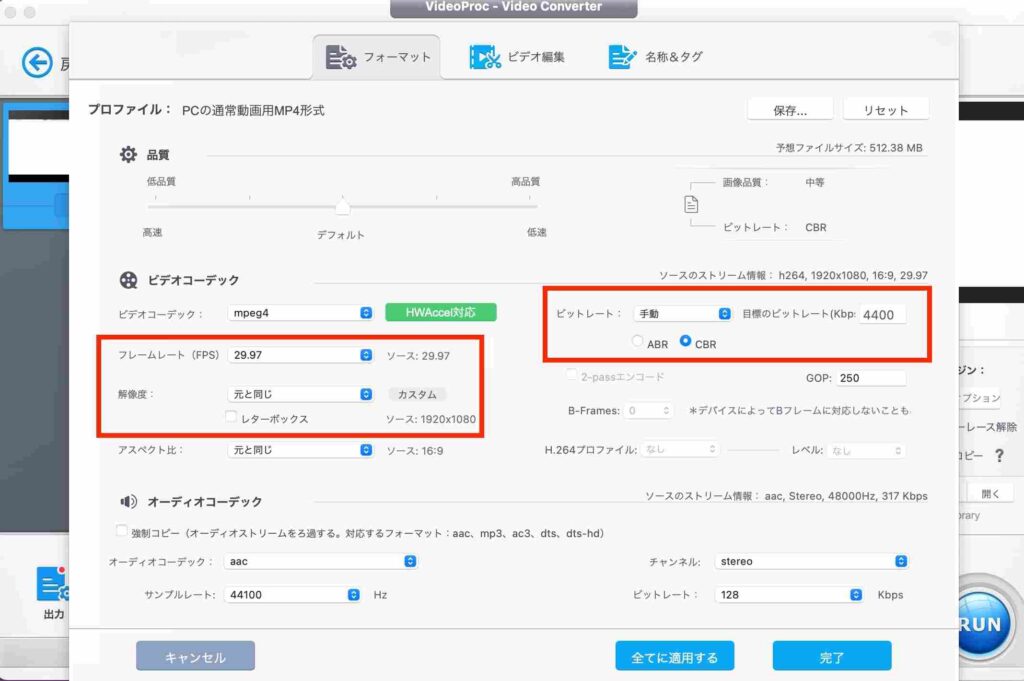Image resolution: width=1024 pixels, height=681 pixels.
Task: Click the 予想ファイルサイズ: 512.38 MB text
Action: 849,148
